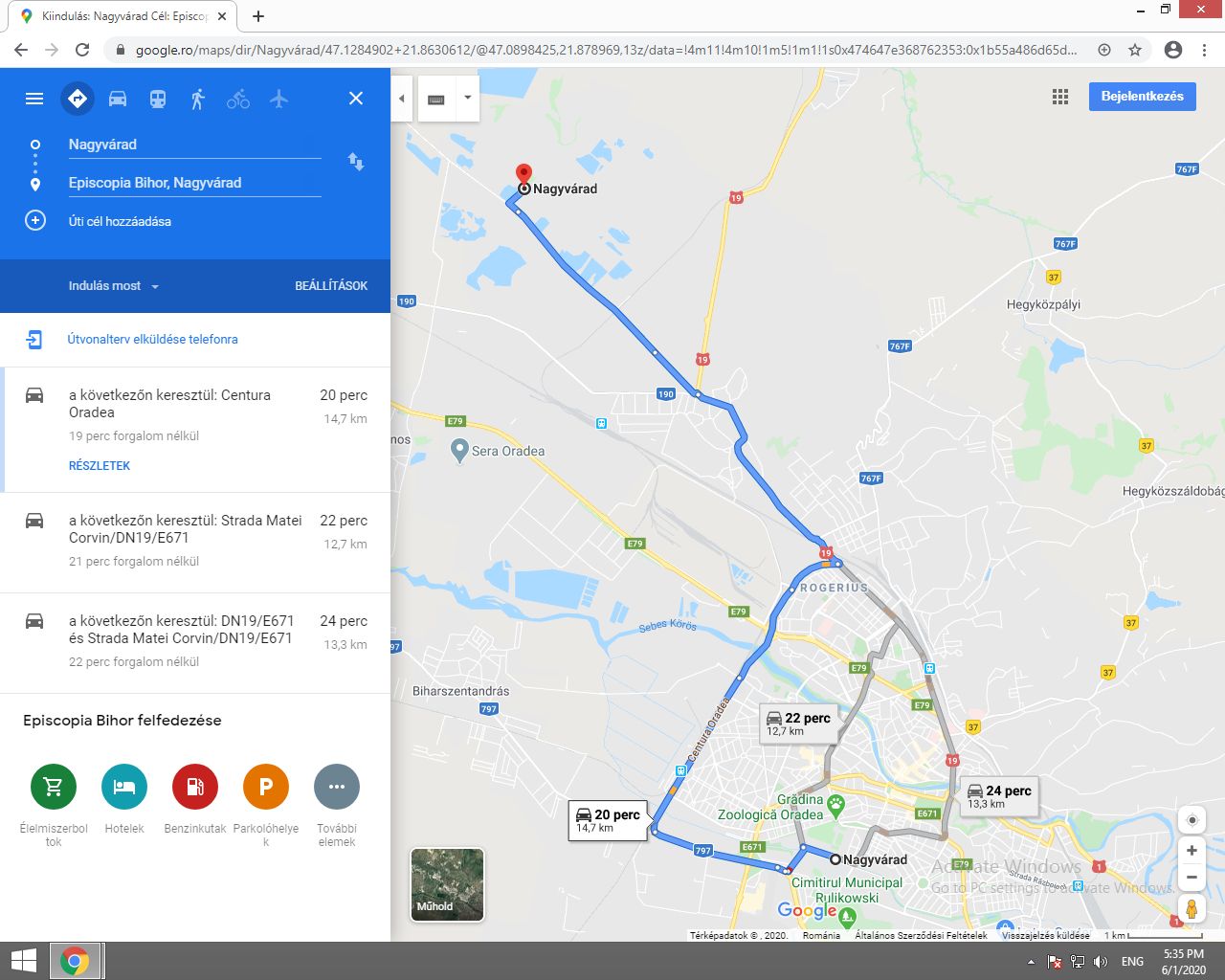The width and height of the screenshot is (1225, 980).
Task: Zoom in on the map
Action: (x=1192, y=850)
